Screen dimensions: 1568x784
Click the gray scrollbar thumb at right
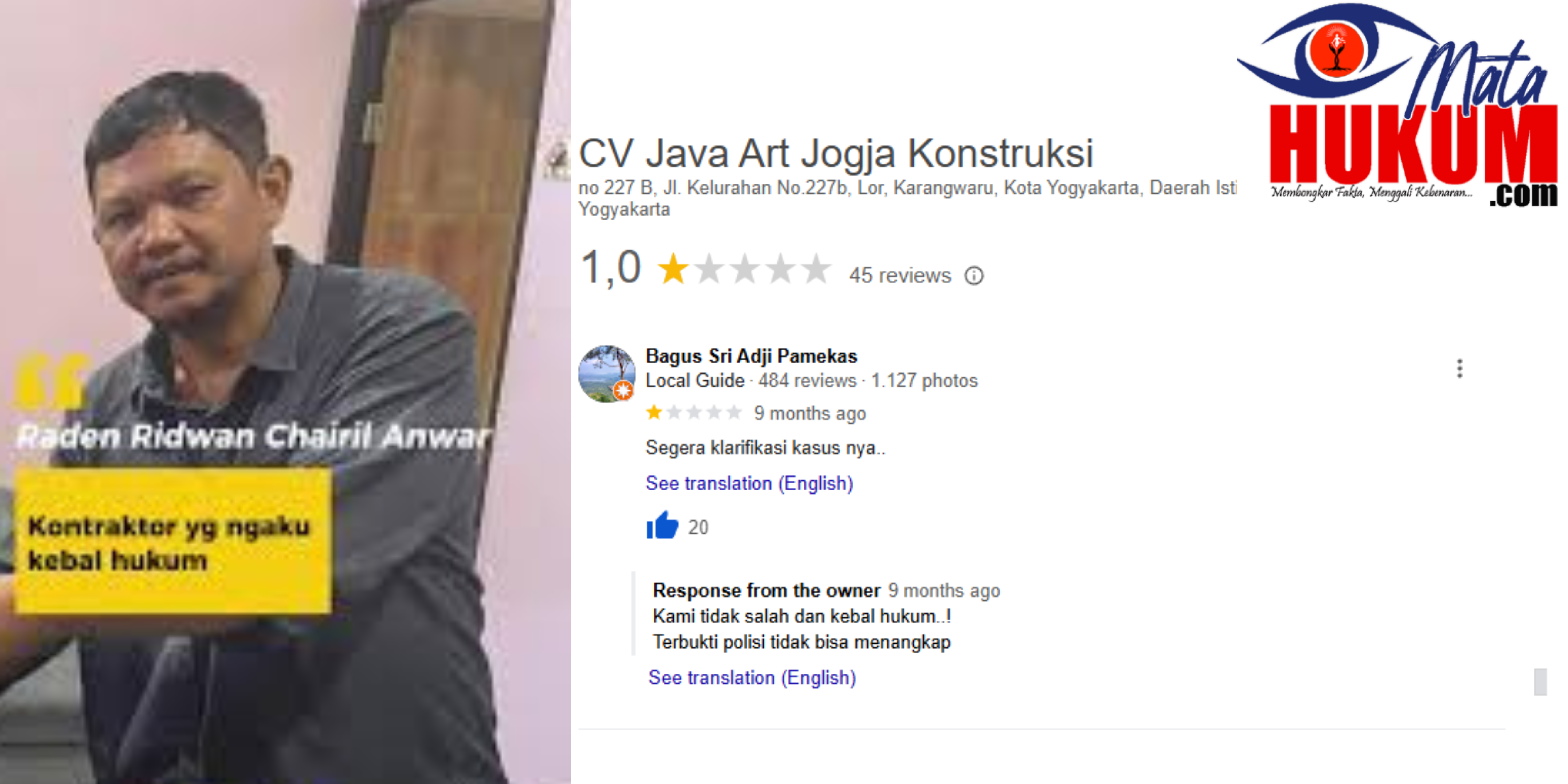pos(1541,682)
